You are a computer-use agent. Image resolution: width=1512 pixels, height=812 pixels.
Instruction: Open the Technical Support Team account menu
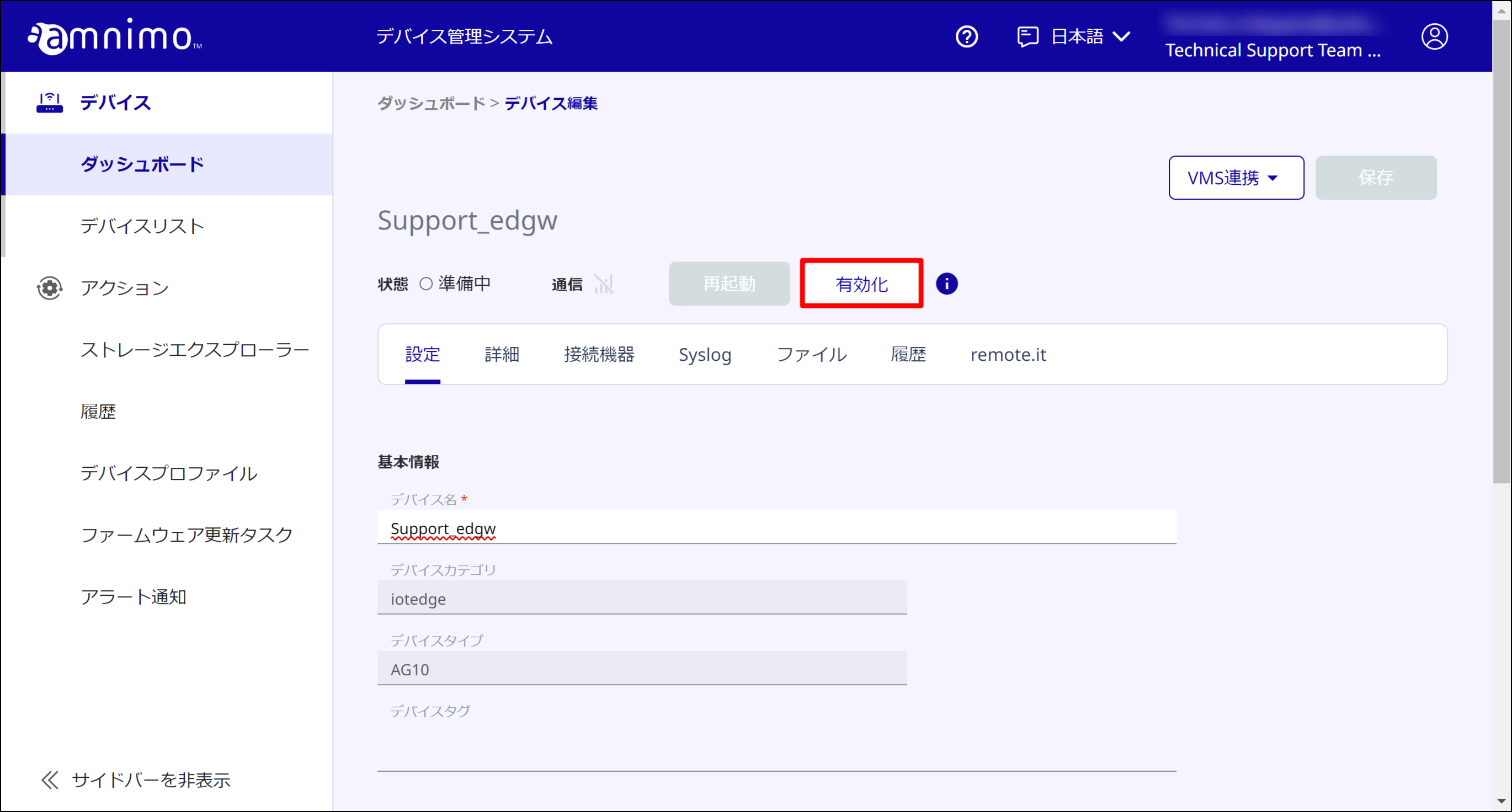(1273, 50)
